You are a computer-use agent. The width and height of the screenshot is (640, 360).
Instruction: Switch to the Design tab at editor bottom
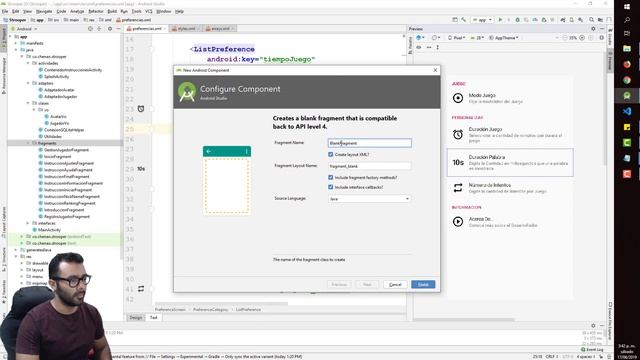(136, 318)
